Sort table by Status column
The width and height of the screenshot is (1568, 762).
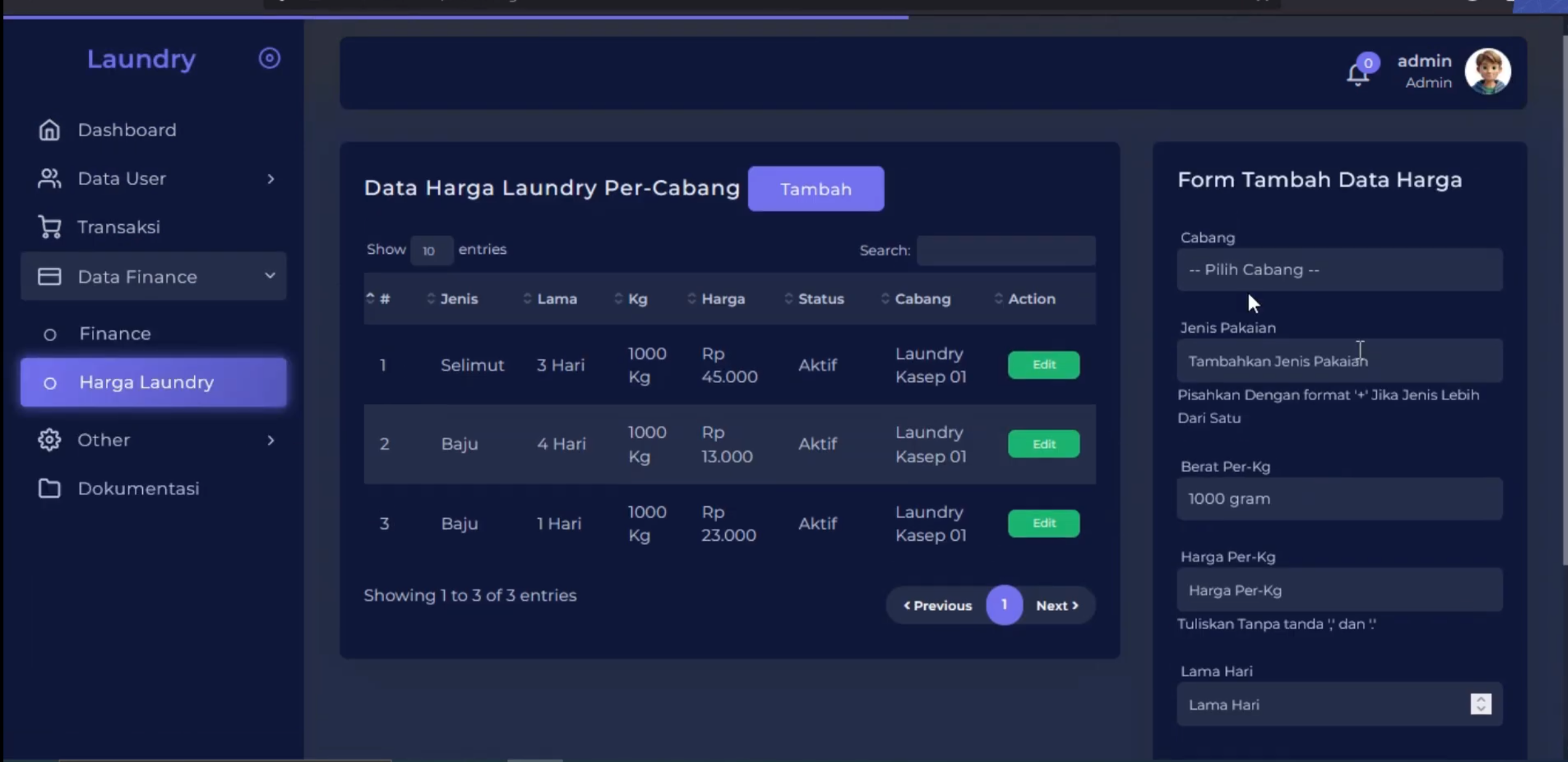[x=821, y=299]
